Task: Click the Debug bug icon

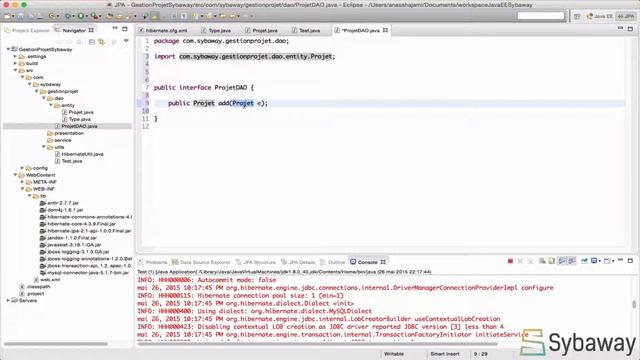Action: click(68, 16)
